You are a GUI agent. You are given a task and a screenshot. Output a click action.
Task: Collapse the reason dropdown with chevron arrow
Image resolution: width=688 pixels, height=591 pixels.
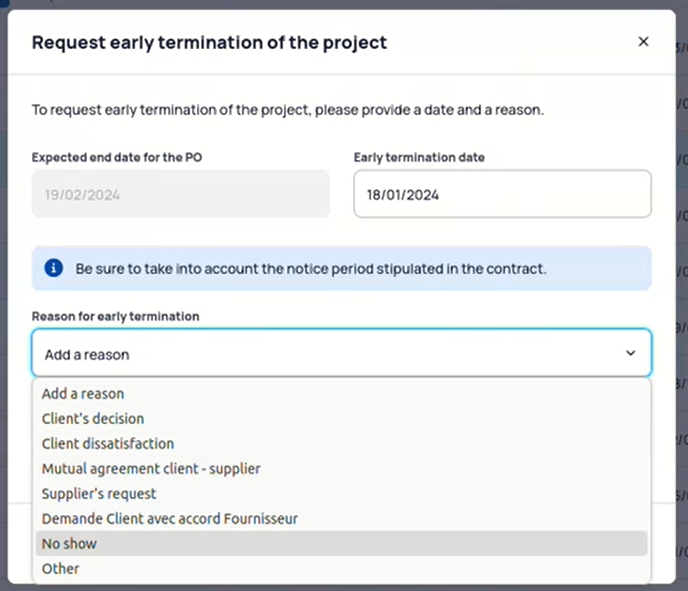coord(631,353)
